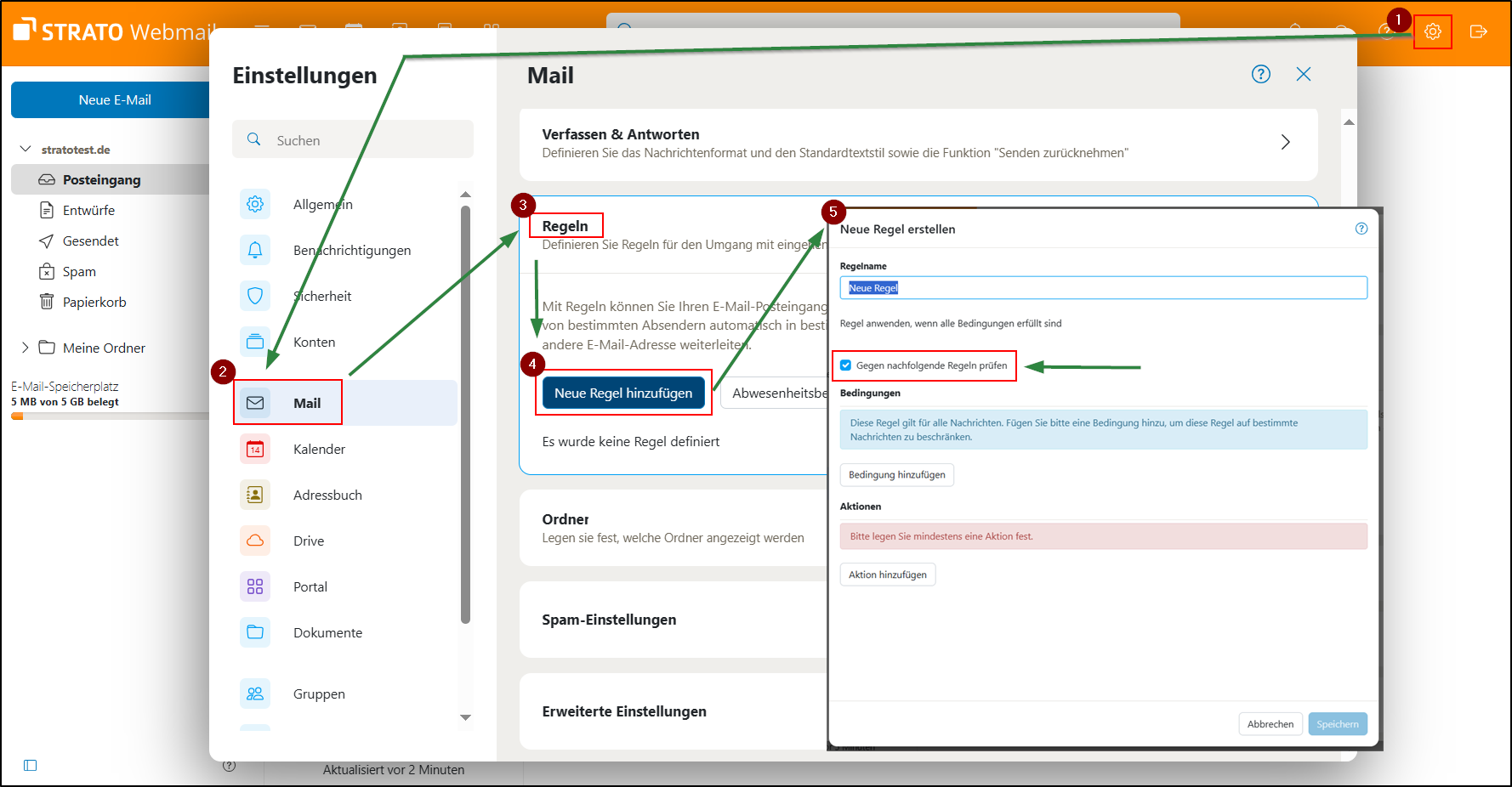Select Mail tab in settings sidebar
Screen dimensions: 1512x787
[306, 403]
